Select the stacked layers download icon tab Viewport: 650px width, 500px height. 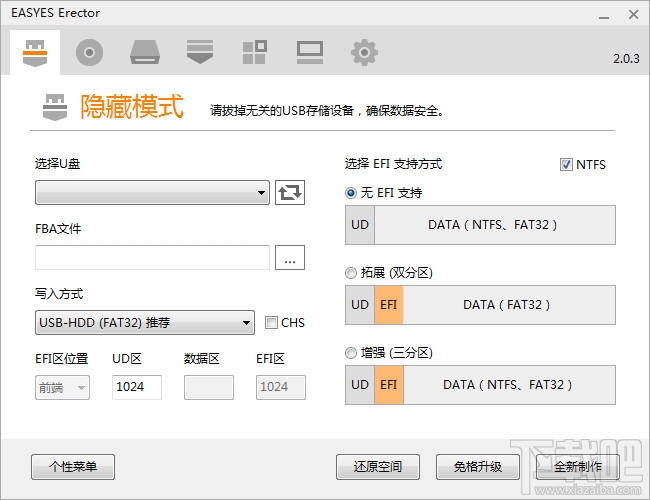pyautogui.click(x=200, y=52)
